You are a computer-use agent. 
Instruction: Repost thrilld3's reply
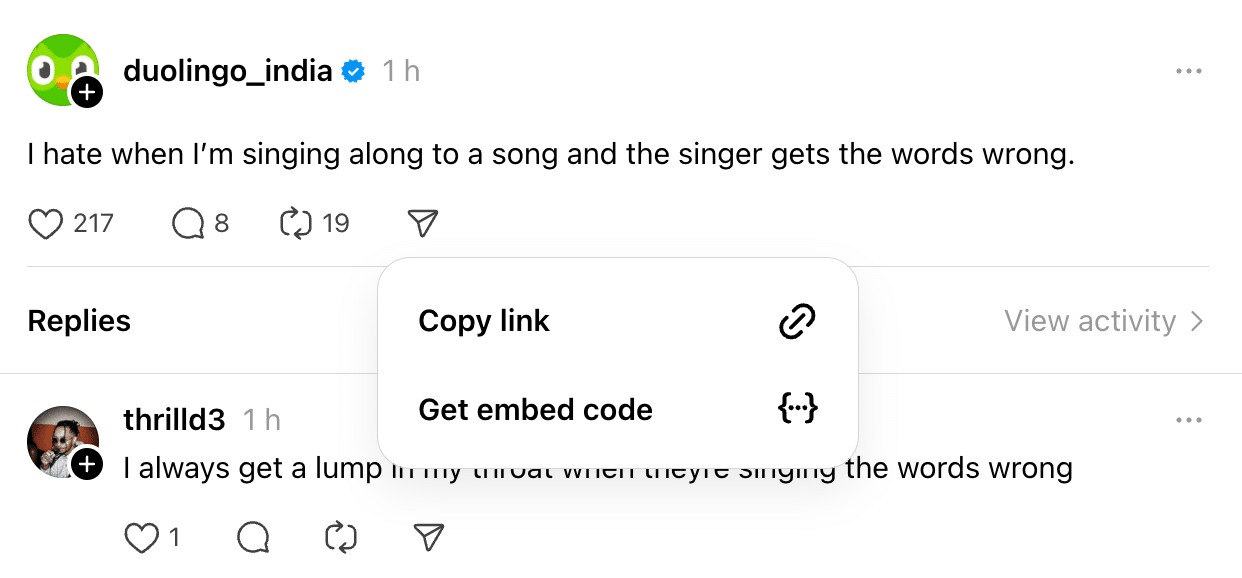pyautogui.click(x=339, y=537)
